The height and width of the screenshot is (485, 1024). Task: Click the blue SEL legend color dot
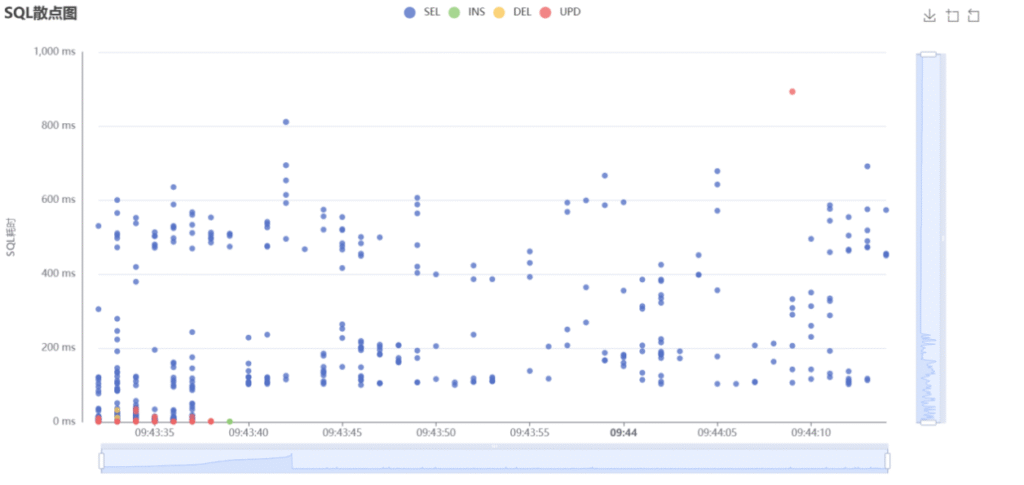pos(410,12)
